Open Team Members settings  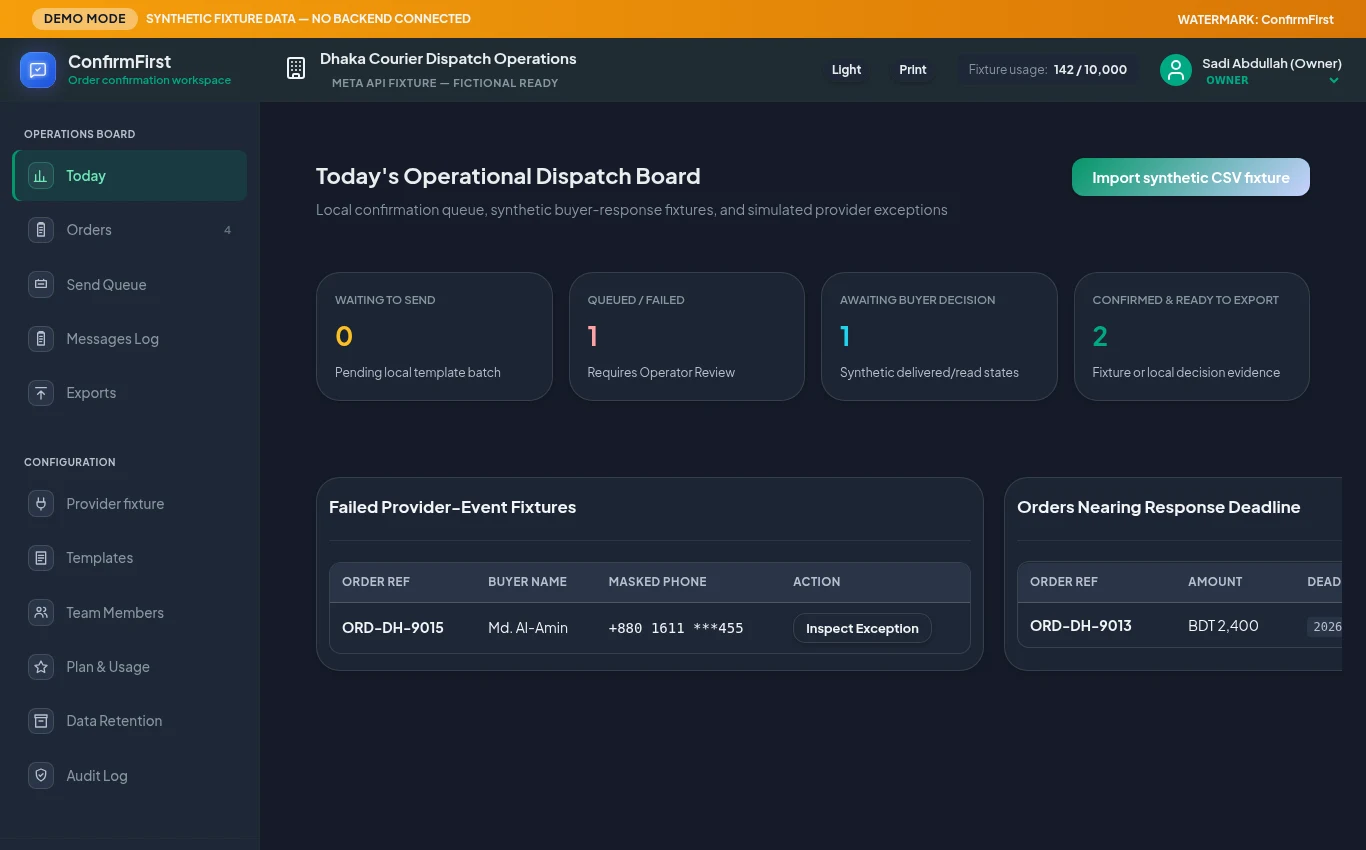click(x=130, y=612)
